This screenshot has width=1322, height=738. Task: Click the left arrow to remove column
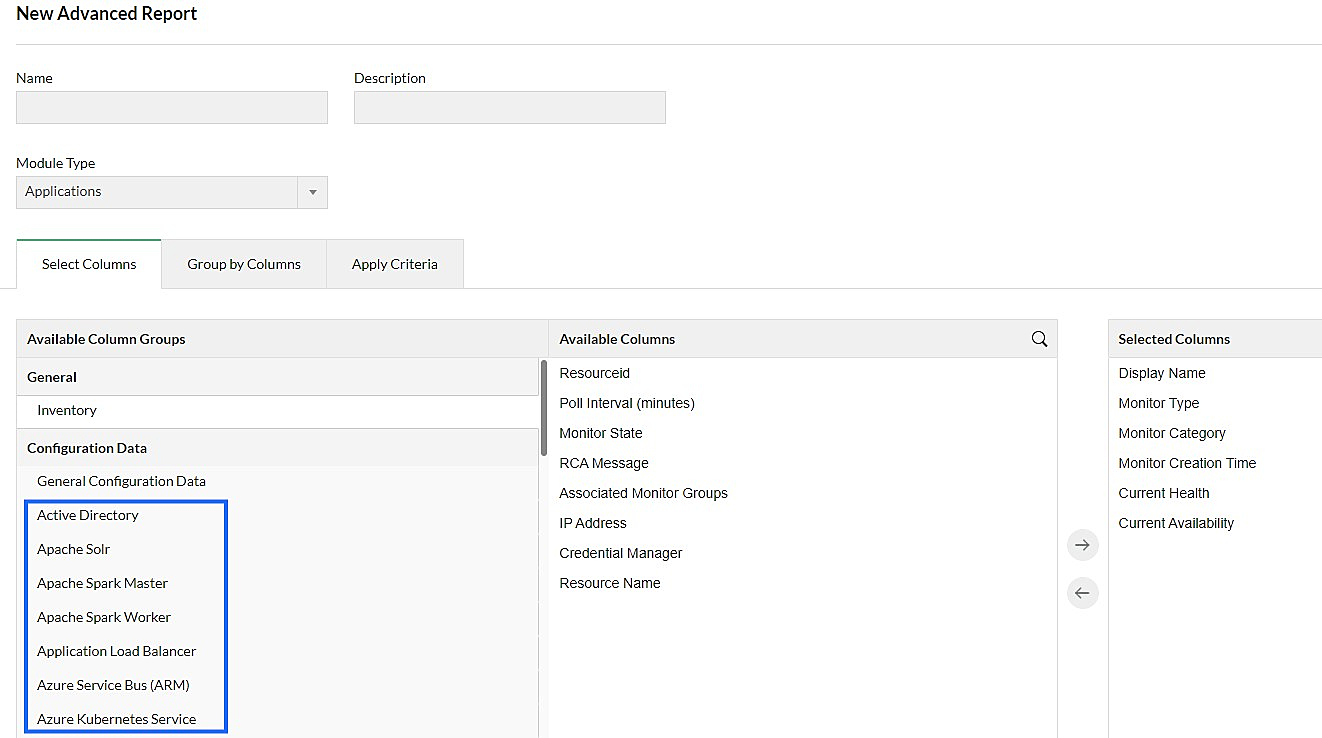(x=1082, y=593)
